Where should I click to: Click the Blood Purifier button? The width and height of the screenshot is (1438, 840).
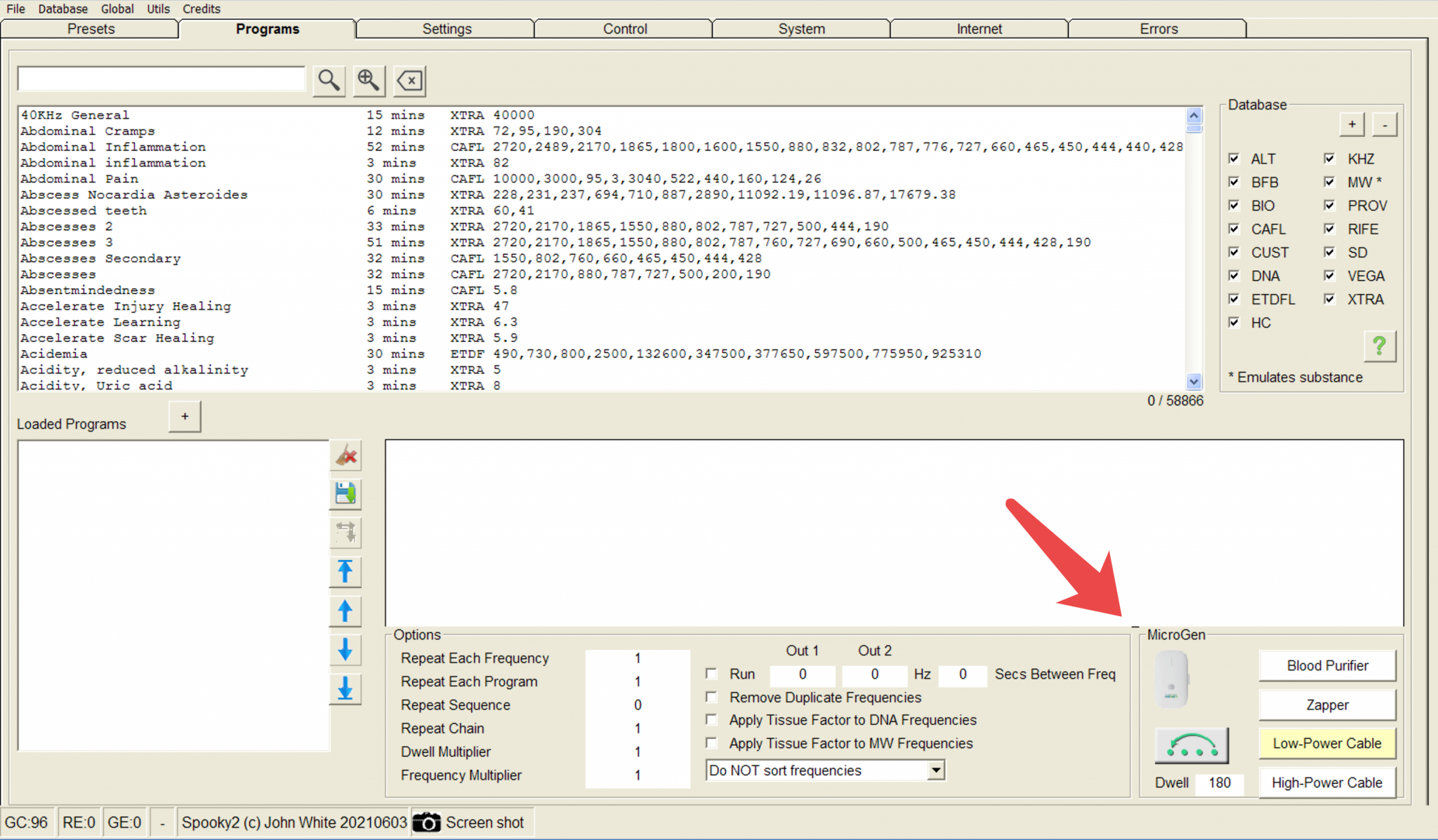1327,665
